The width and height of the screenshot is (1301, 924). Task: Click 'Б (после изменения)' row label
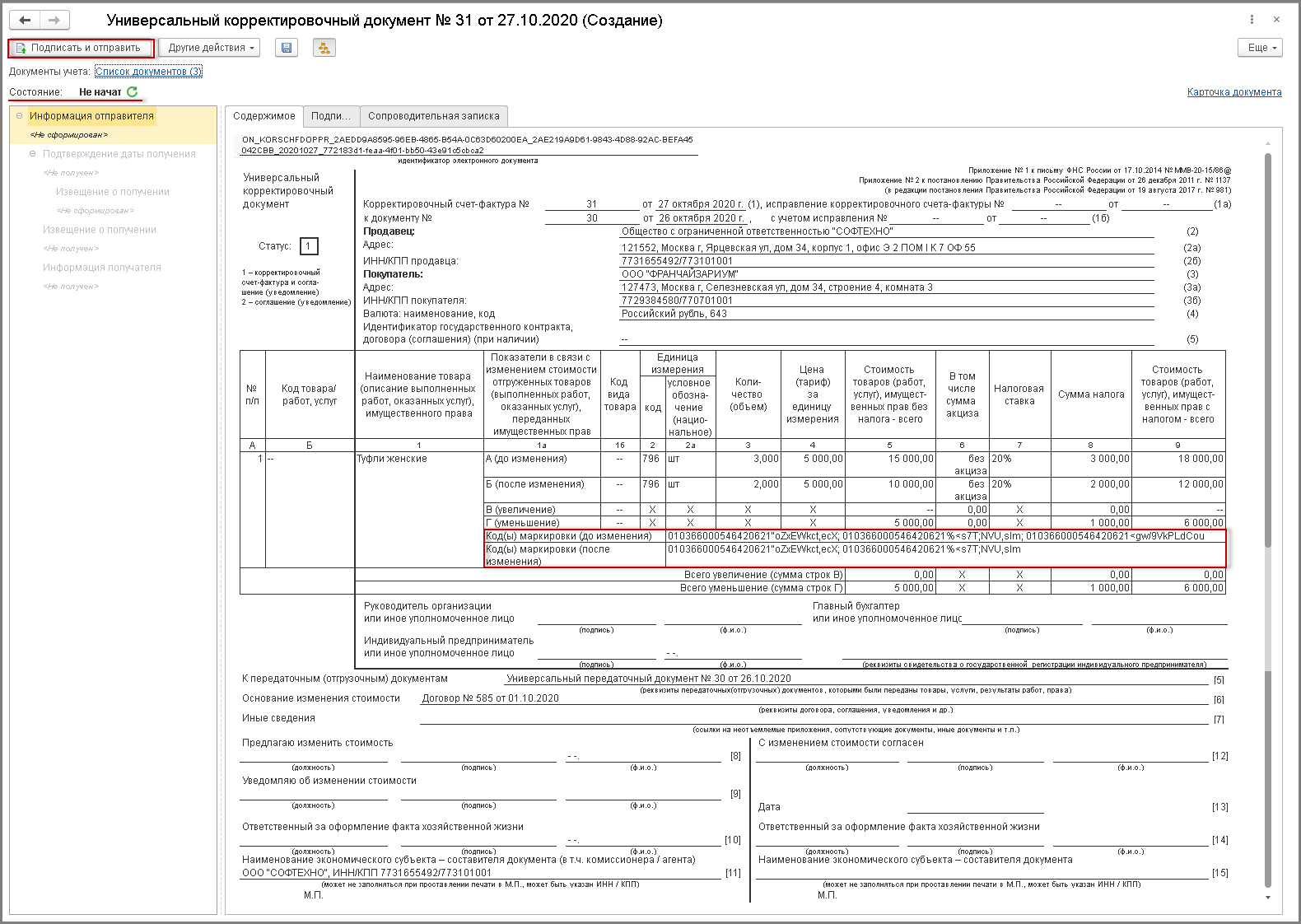[x=535, y=484]
